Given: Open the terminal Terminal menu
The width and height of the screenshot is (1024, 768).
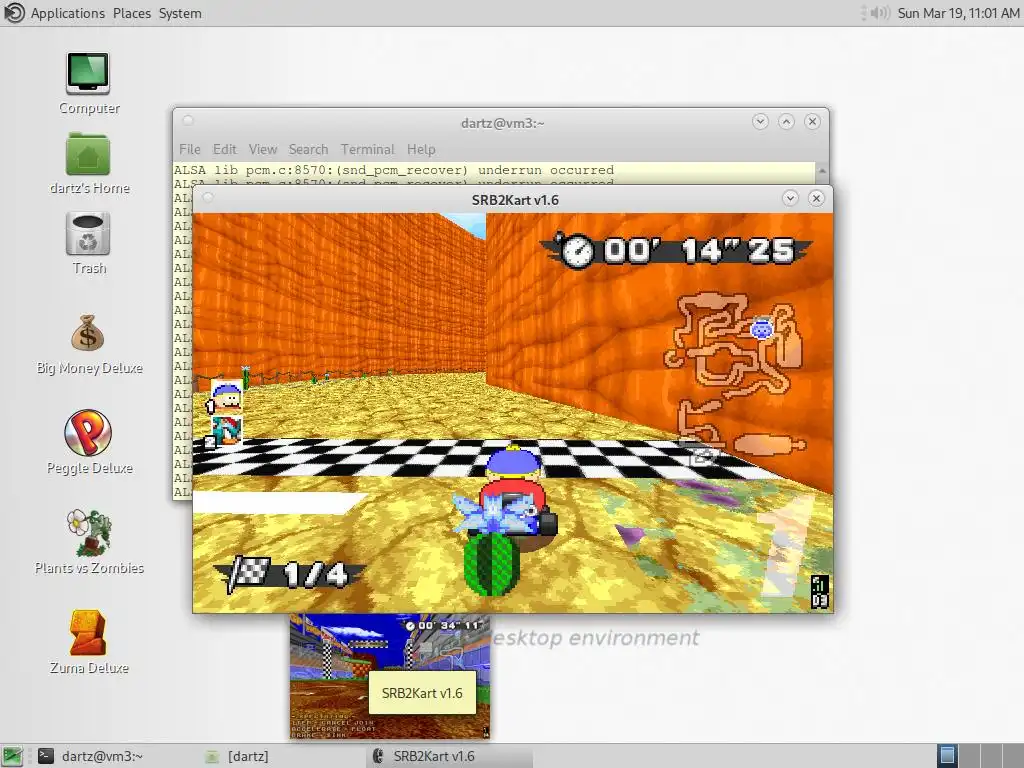Looking at the screenshot, I should tap(367, 150).
